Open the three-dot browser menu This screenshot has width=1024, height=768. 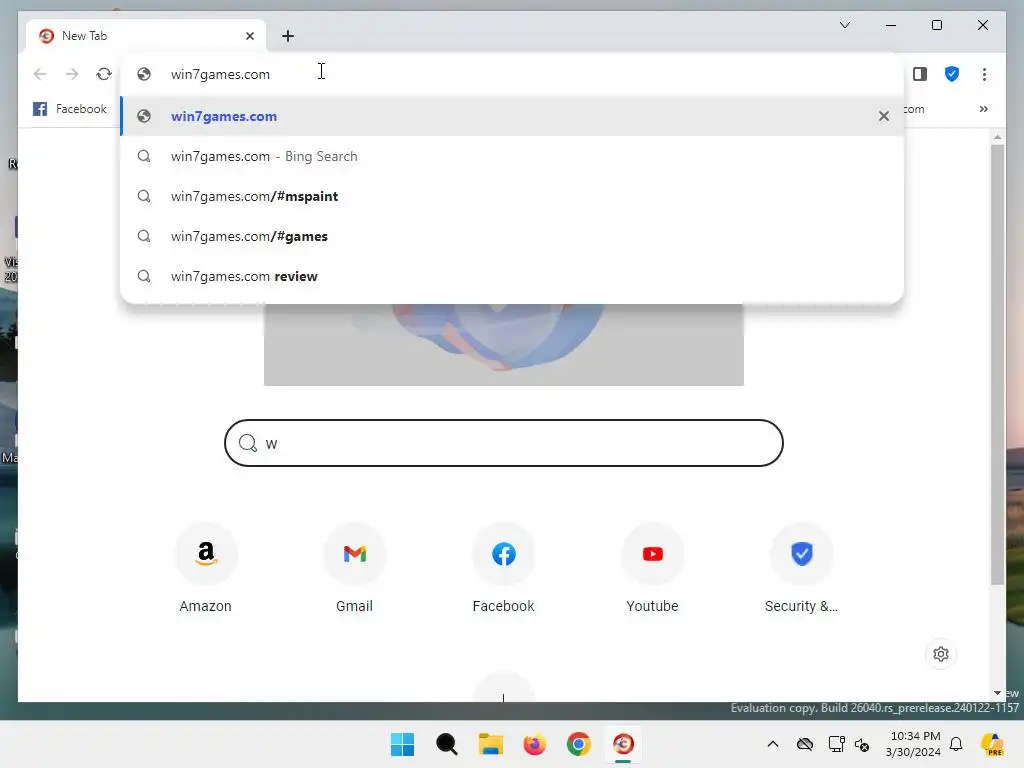(x=984, y=74)
